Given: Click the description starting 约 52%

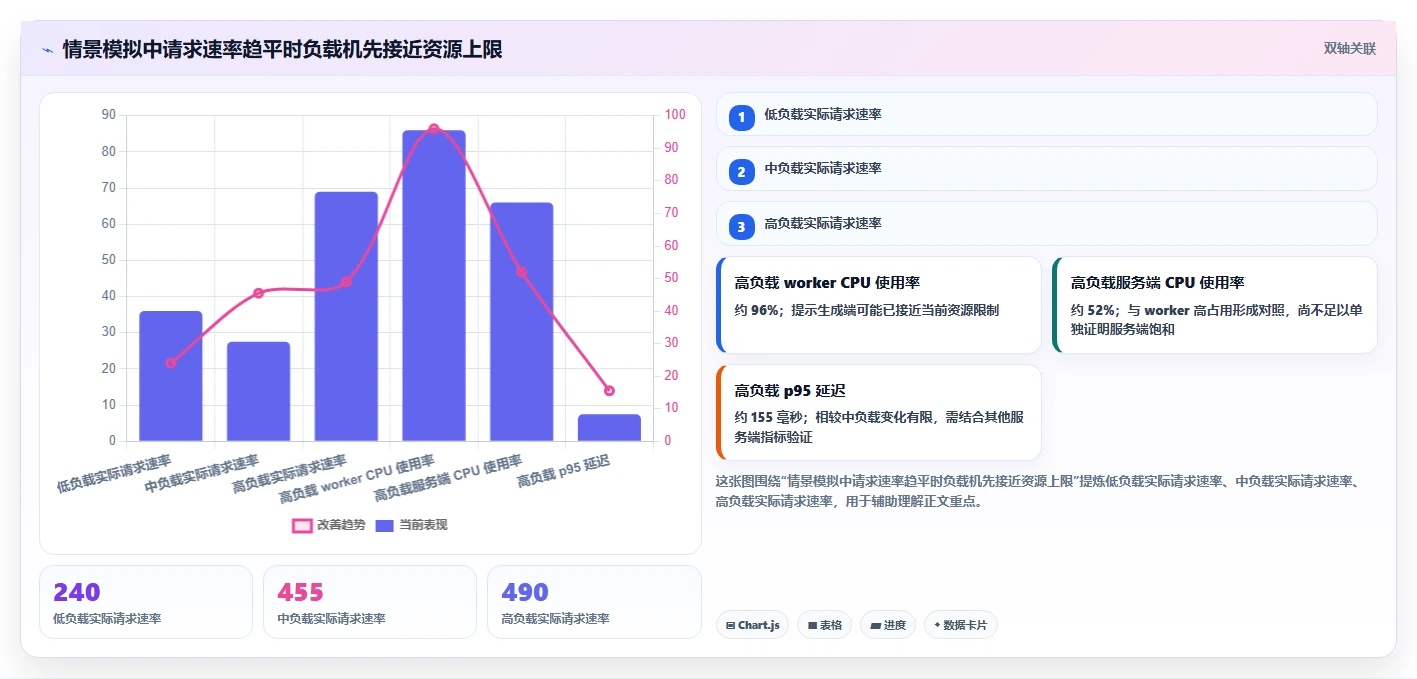Looking at the screenshot, I should (x=1216, y=319).
